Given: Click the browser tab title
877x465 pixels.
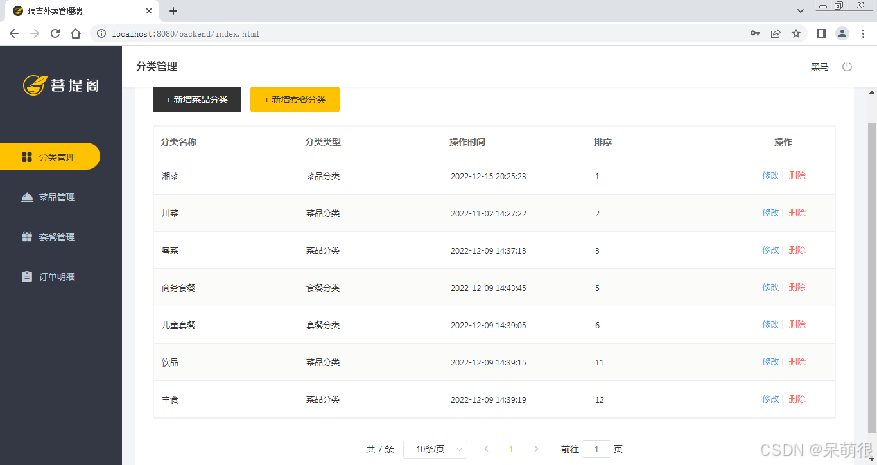Looking at the screenshot, I should click(x=55, y=11).
